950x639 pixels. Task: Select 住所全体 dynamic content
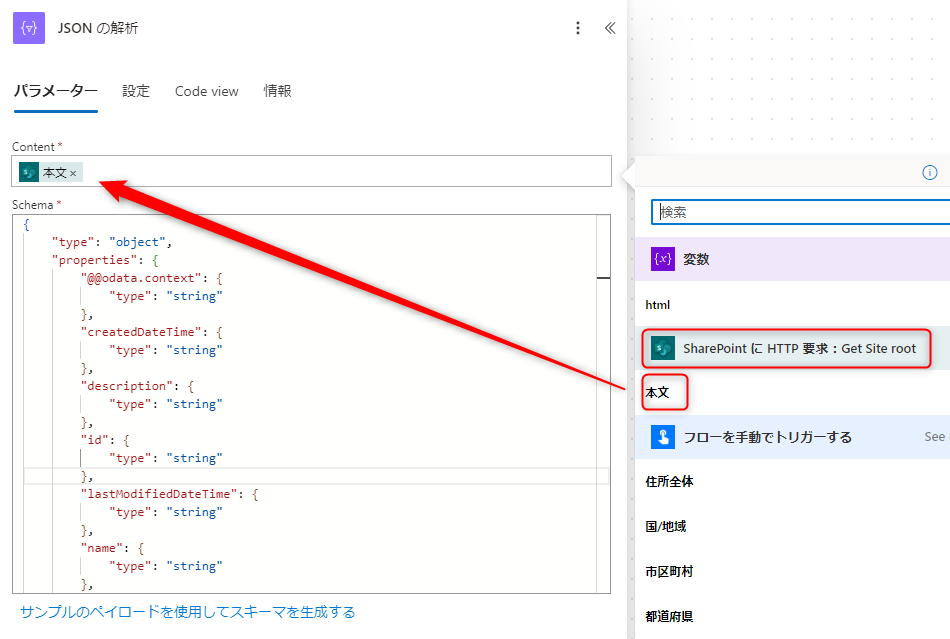pos(669,482)
